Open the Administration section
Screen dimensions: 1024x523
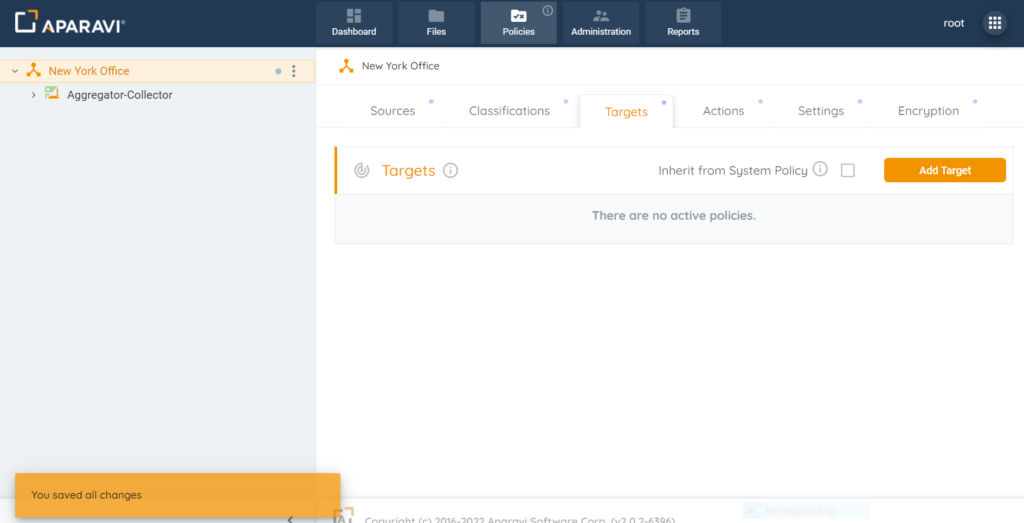(601, 22)
